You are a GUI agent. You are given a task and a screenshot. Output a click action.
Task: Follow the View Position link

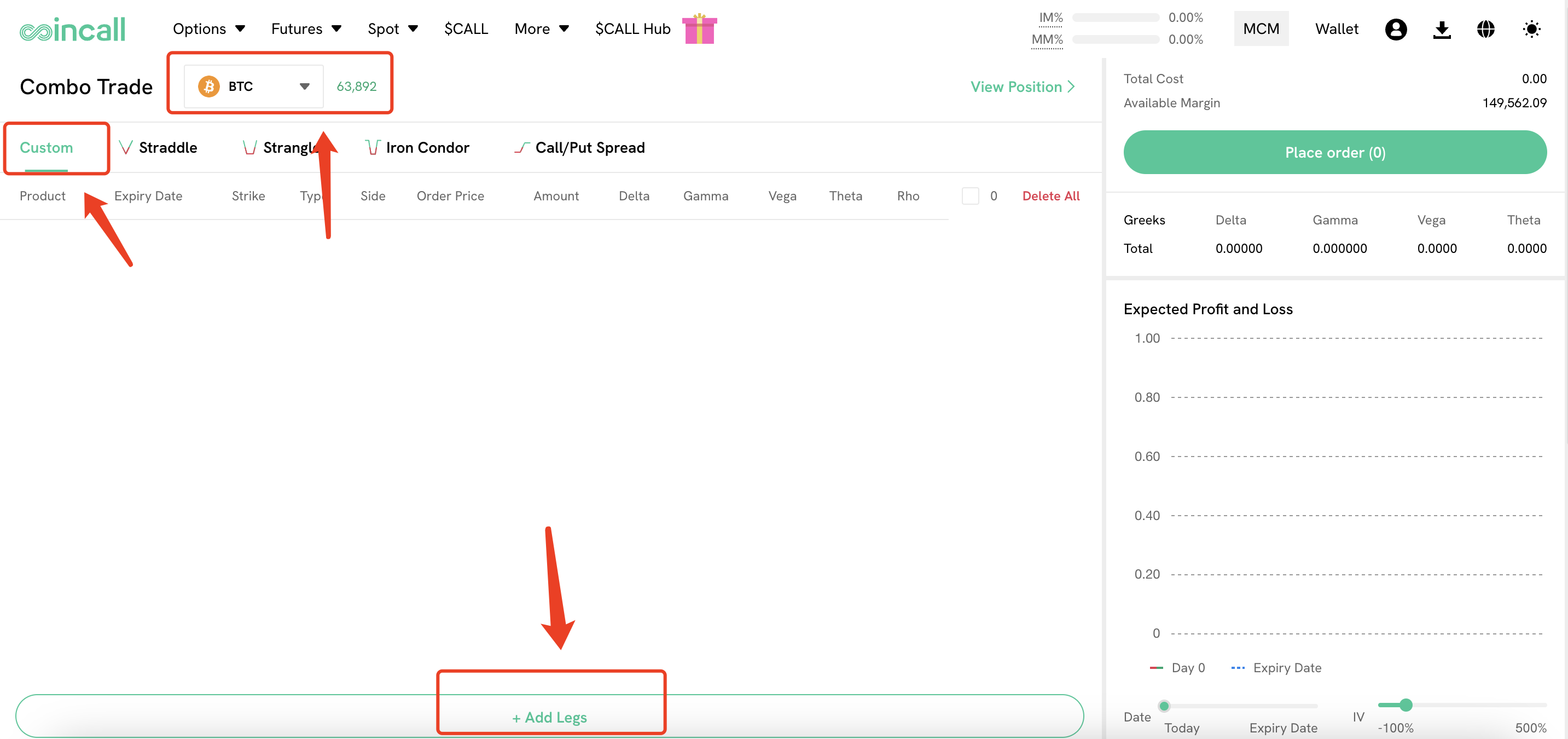pos(1023,87)
